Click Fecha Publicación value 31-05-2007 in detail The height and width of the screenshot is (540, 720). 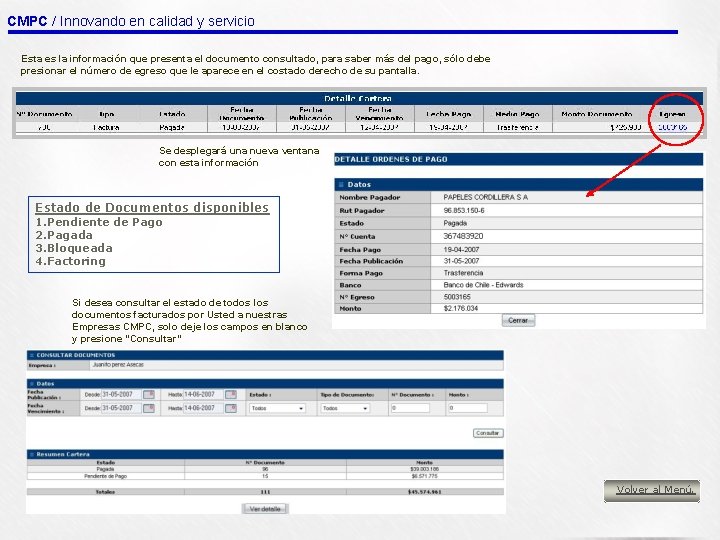[x=461, y=261]
